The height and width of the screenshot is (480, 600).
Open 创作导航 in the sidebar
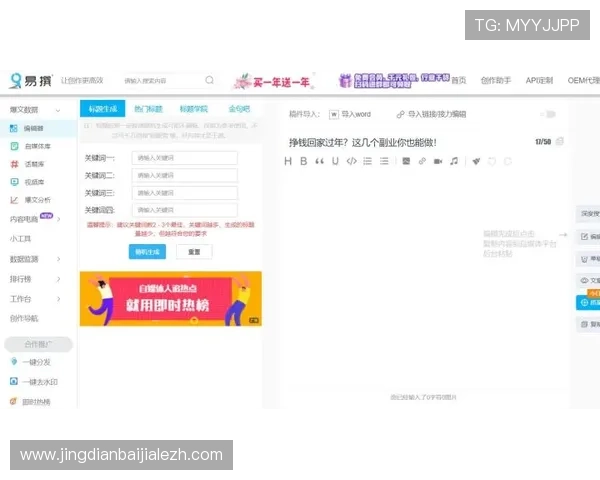click(x=24, y=318)
